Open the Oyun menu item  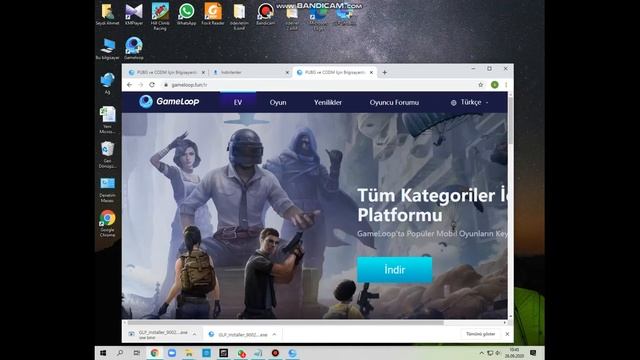[278, 102]
